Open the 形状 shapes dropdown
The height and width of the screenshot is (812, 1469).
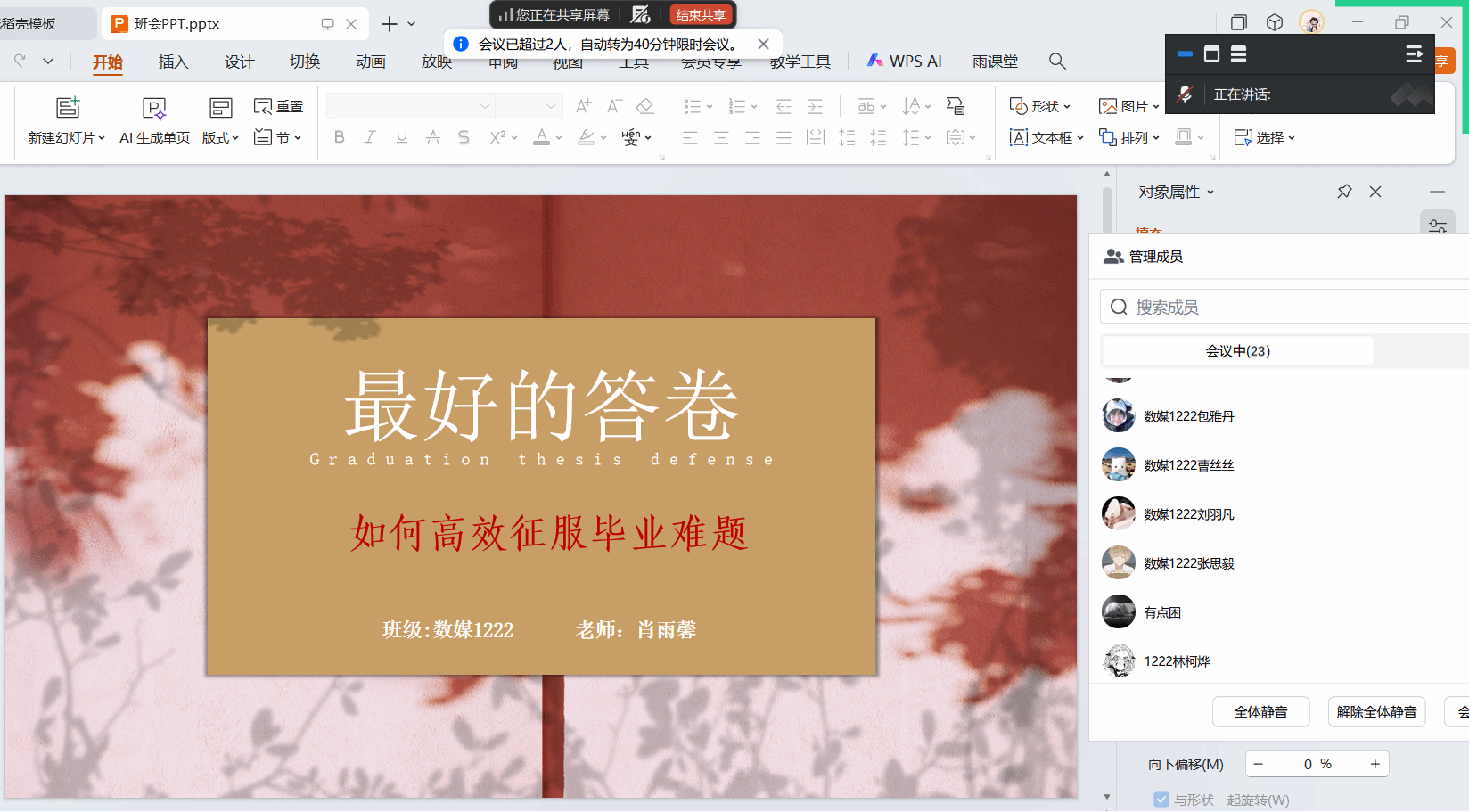(1039, 107)
